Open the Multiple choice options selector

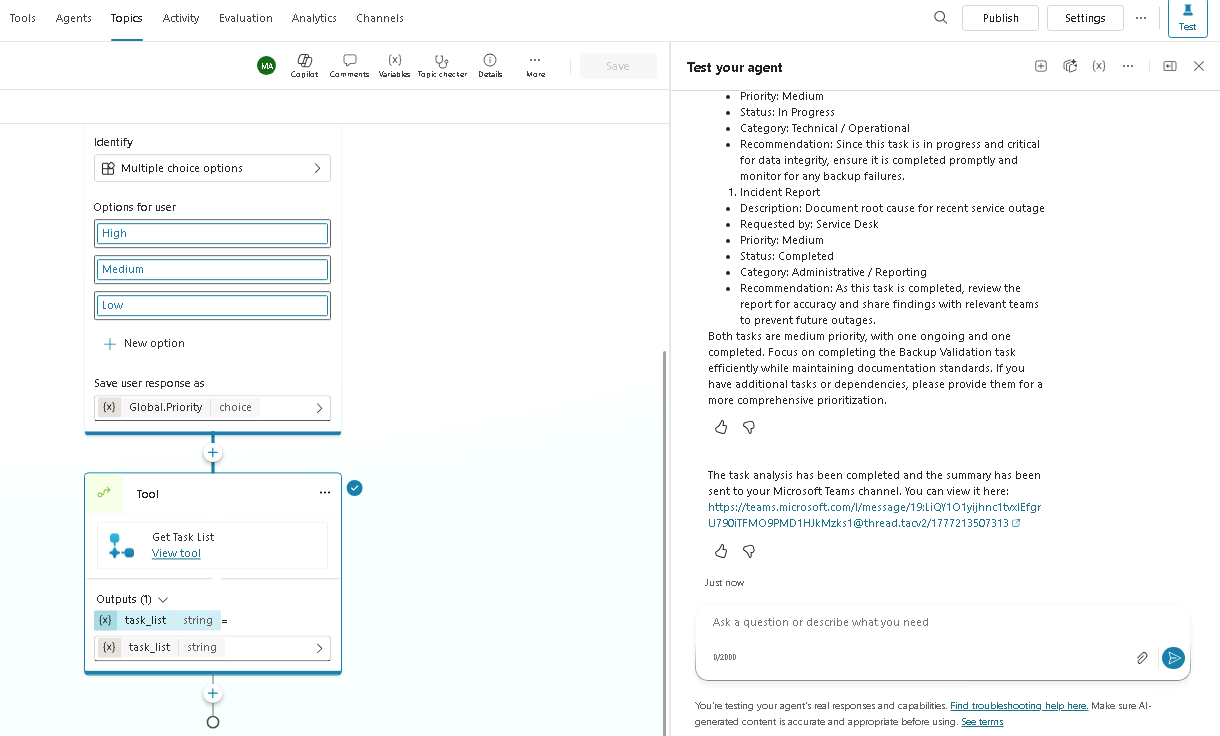212,168
